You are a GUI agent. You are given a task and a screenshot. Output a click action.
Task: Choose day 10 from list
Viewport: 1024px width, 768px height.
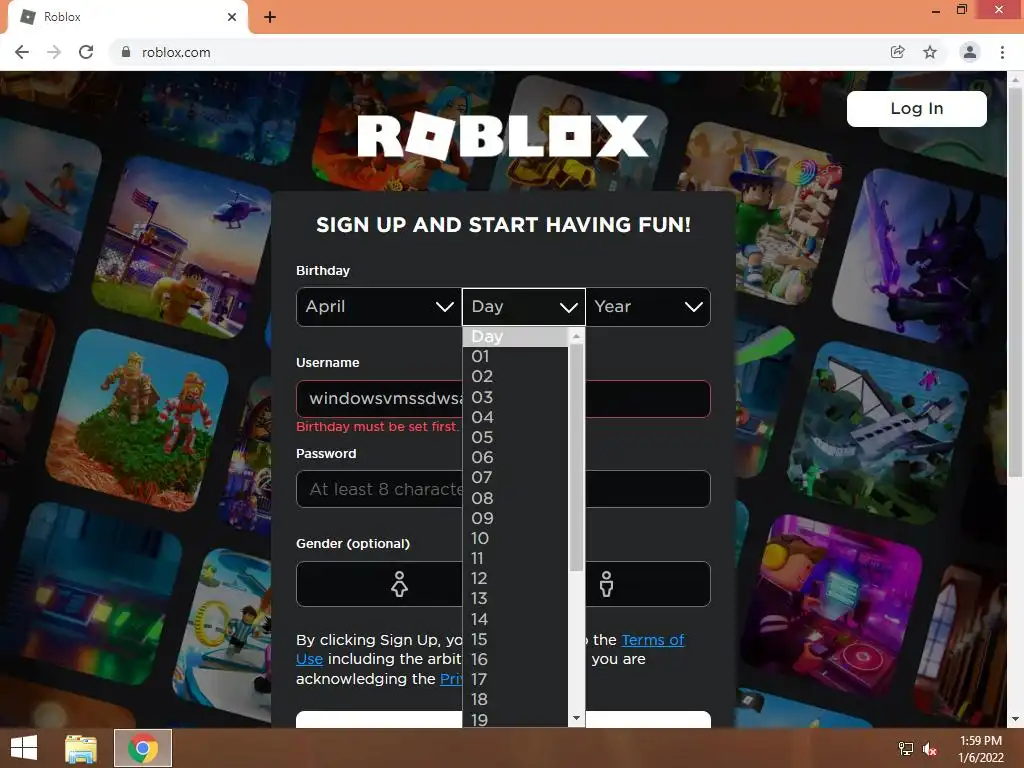(515, 539)
